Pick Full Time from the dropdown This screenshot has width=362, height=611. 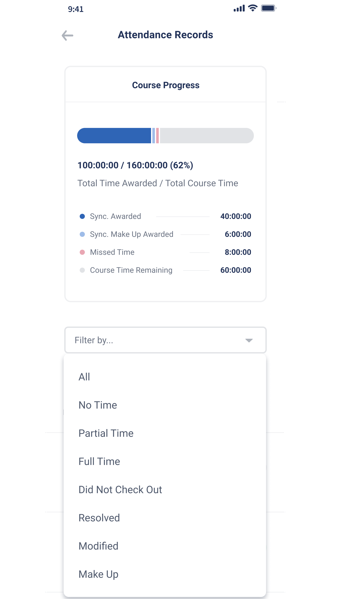[x=165, y=461]
